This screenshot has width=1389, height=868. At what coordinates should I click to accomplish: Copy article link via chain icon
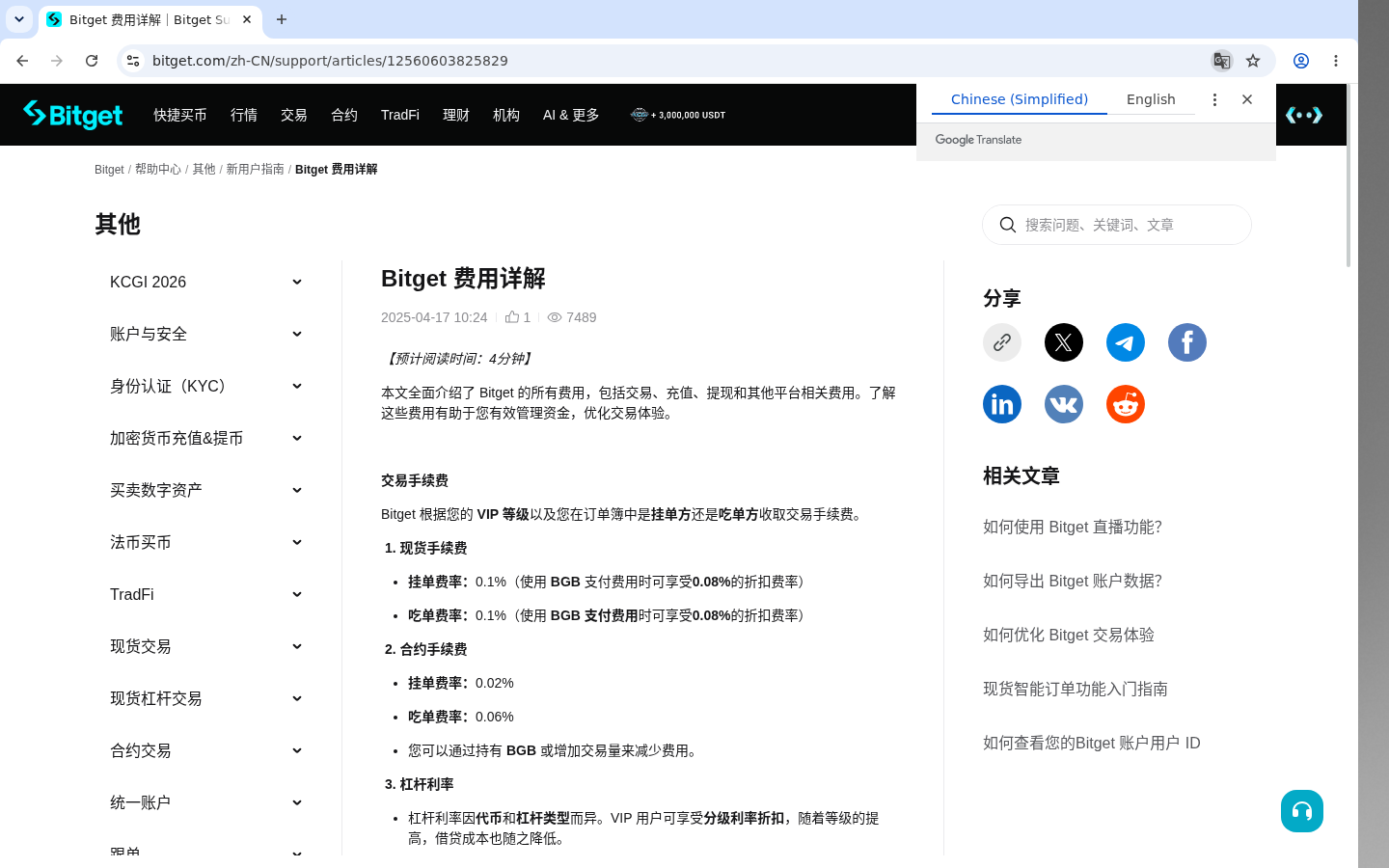pos(1002,342)
